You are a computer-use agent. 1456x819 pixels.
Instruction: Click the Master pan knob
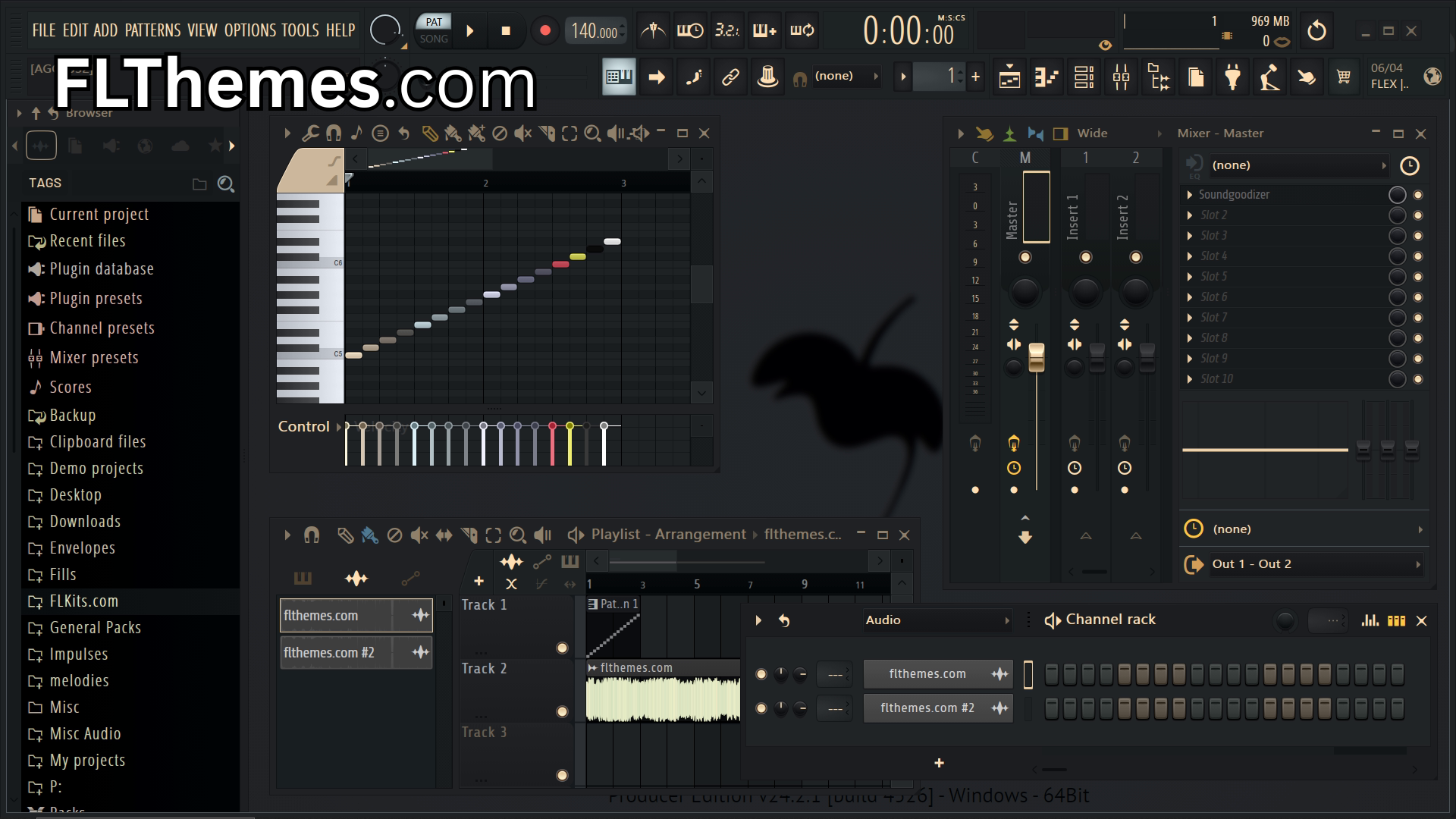coord(1025,291)
